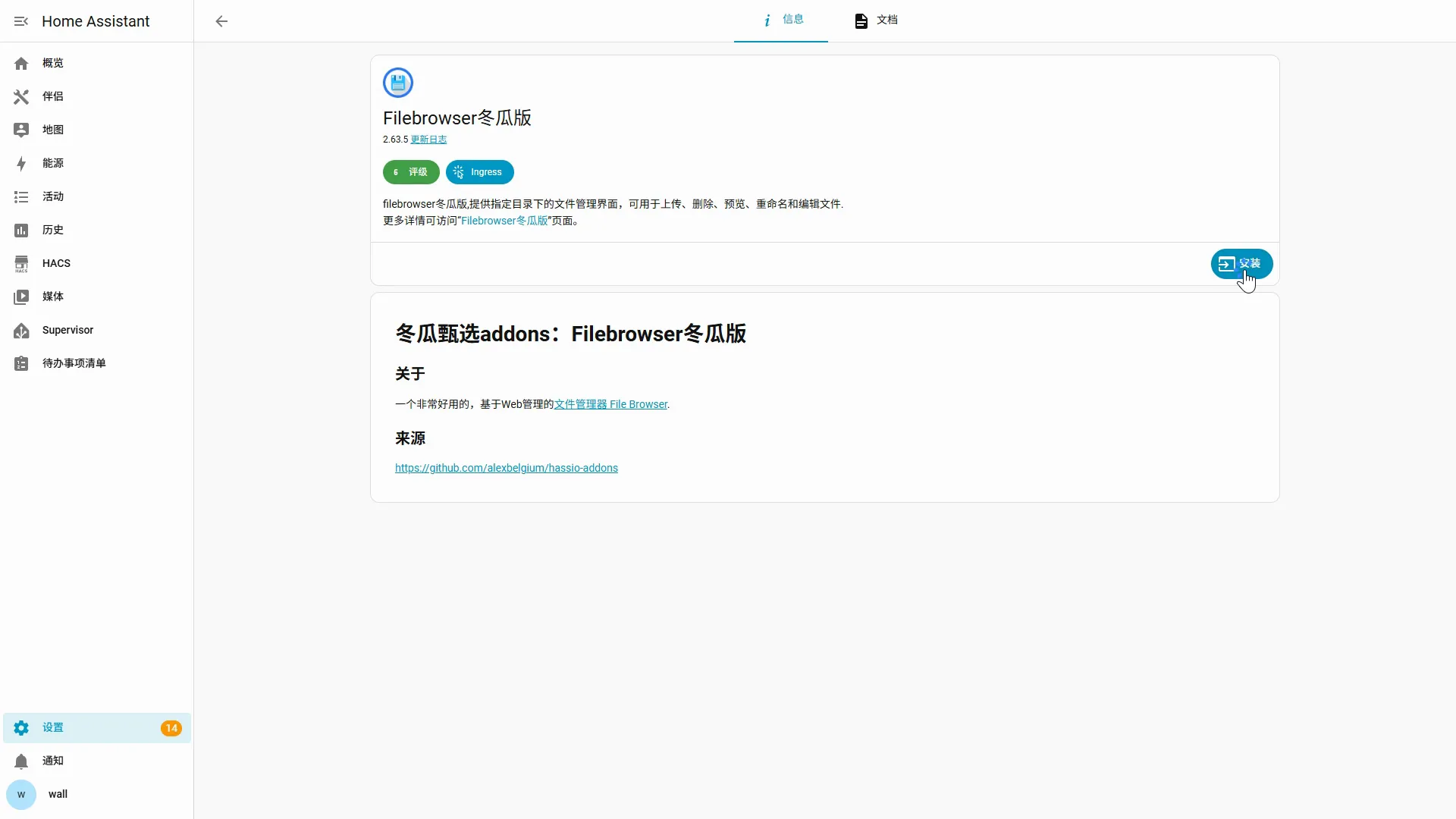
Task: Select the 伴侣 label in the sidebar
Action: pyautogui.click(x=53, y=96)
